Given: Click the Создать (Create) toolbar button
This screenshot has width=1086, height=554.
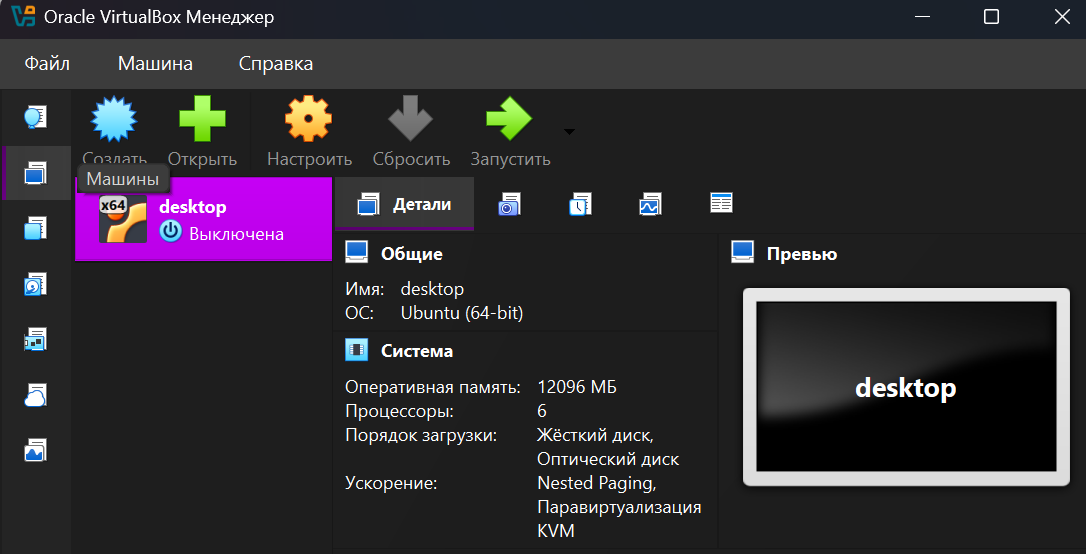Looking at the screenshot, I should pos(115,132).
